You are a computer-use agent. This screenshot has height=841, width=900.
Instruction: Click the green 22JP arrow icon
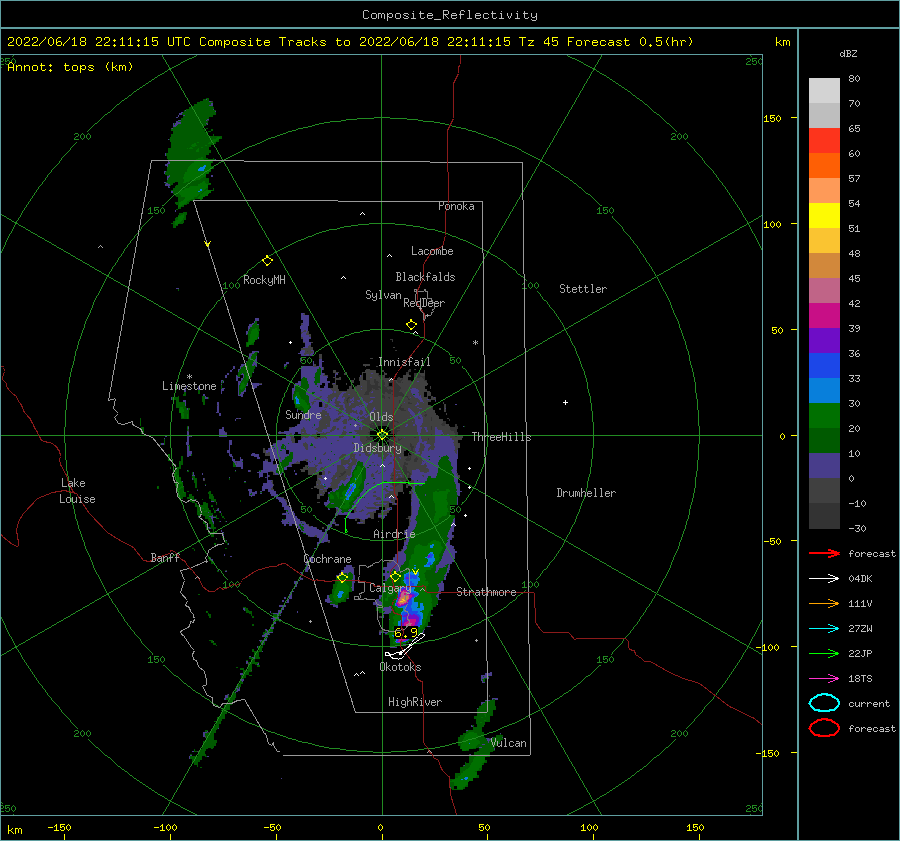[824, 653]
